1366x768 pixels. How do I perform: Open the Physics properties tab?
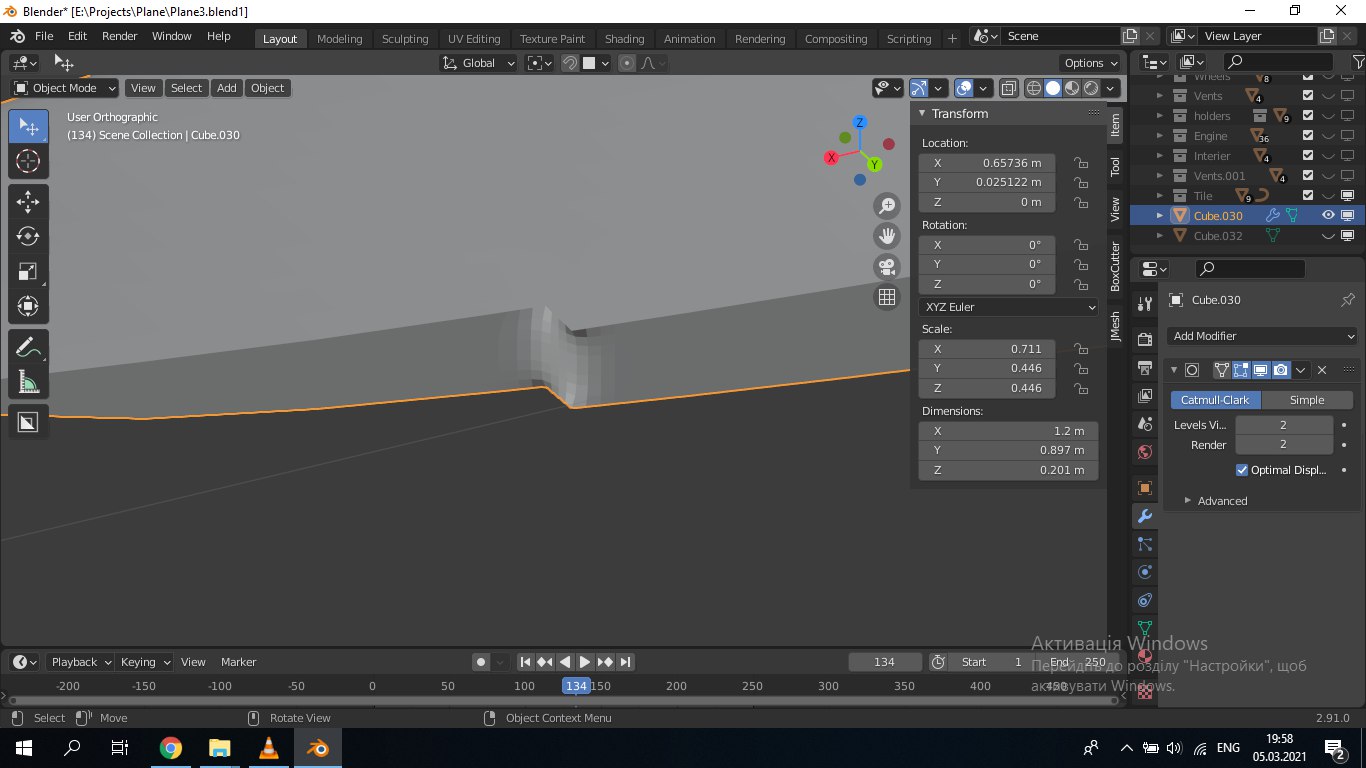1145,572
